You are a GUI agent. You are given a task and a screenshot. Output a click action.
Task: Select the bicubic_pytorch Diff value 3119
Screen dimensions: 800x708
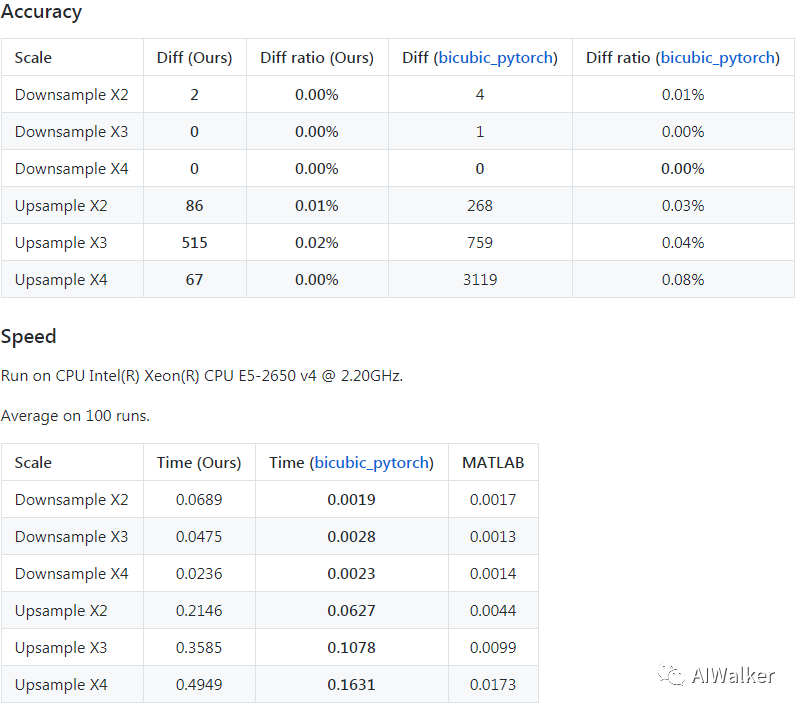coord(480,280)
